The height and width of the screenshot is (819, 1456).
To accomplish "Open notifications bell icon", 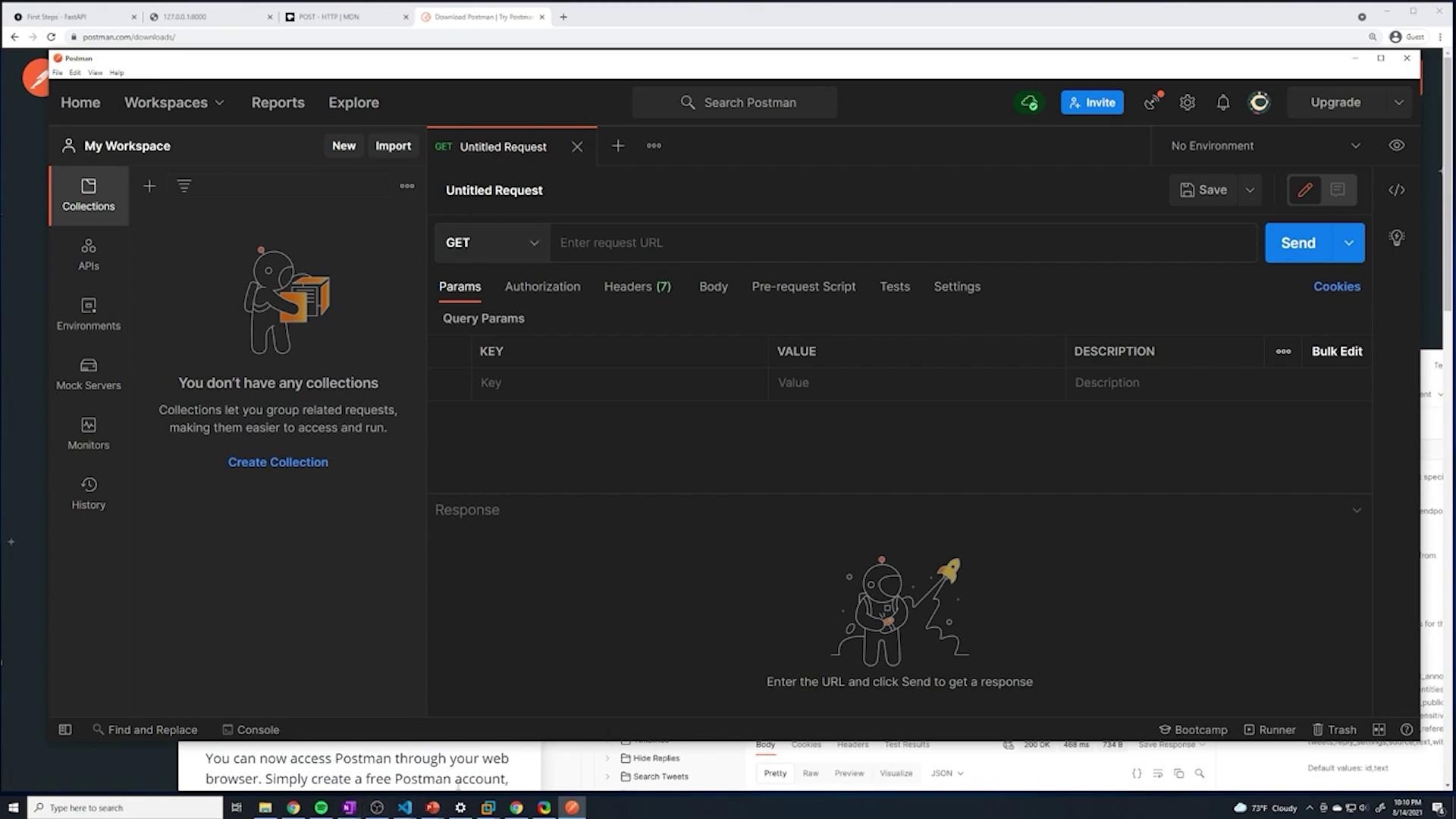I will click(1223, 102).
